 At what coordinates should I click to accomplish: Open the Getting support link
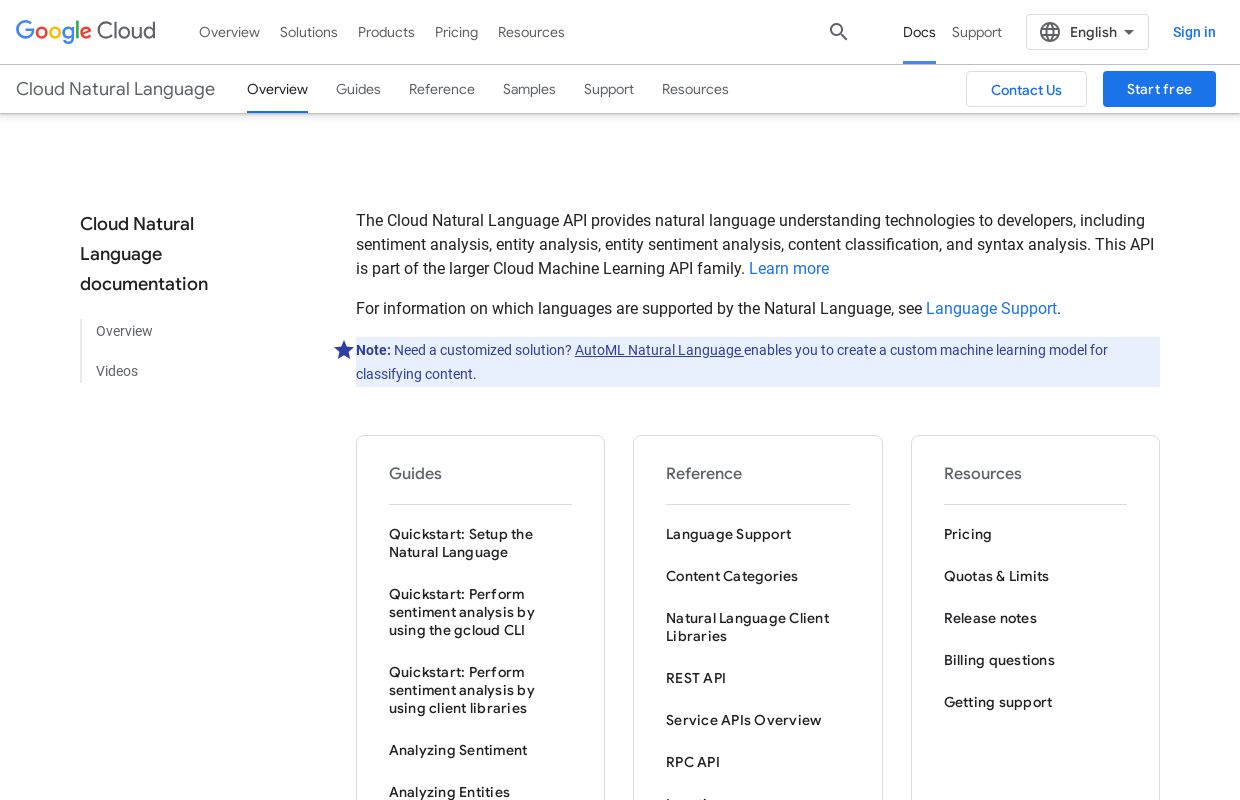(x=998, y=702)
